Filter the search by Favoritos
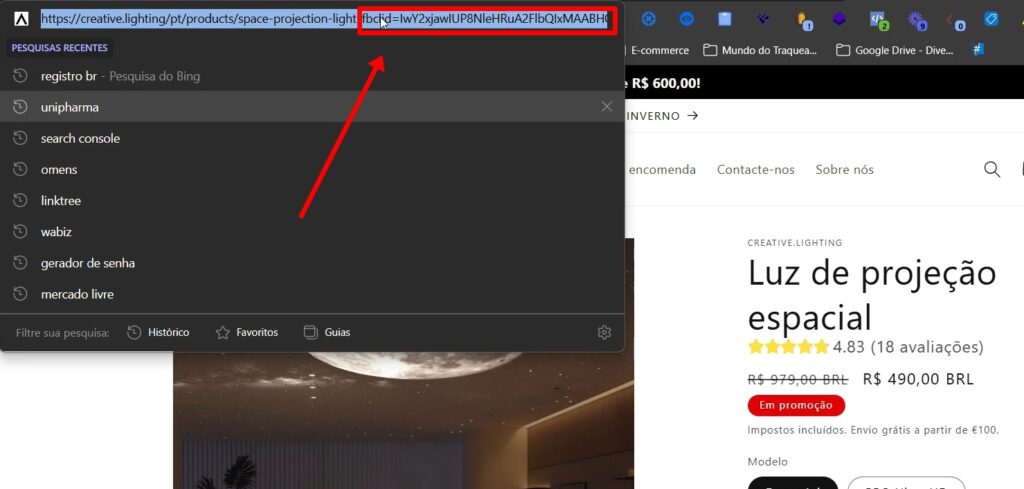Screen dimensions: 1024x489 (x=247, y=332)
